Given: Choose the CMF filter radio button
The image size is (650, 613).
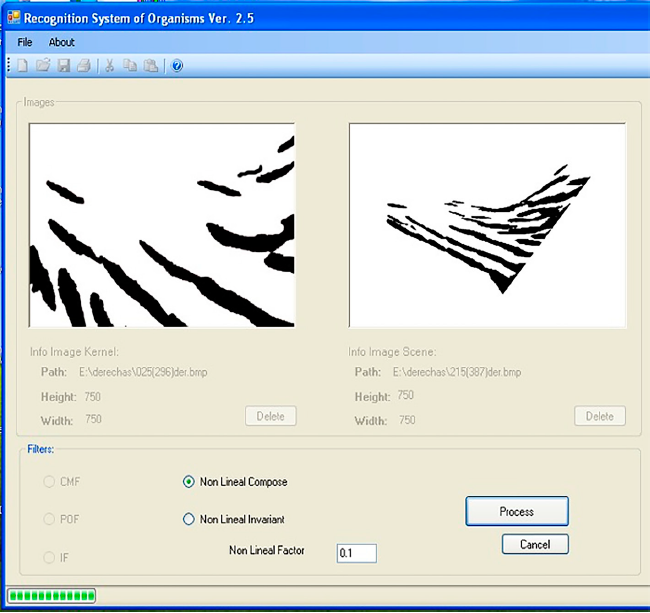Looking at the screenshot, I should [x=47, y=482].
